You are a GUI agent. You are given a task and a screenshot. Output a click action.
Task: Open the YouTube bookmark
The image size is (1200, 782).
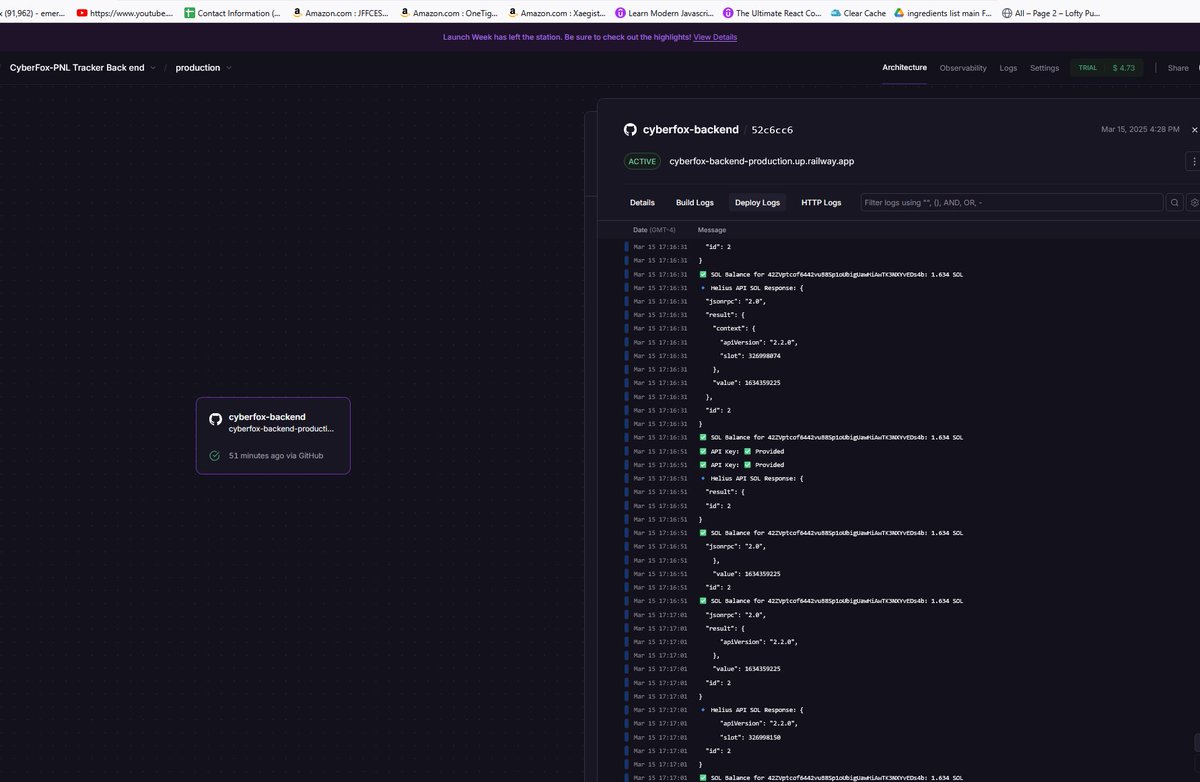[x=124, y=14]
